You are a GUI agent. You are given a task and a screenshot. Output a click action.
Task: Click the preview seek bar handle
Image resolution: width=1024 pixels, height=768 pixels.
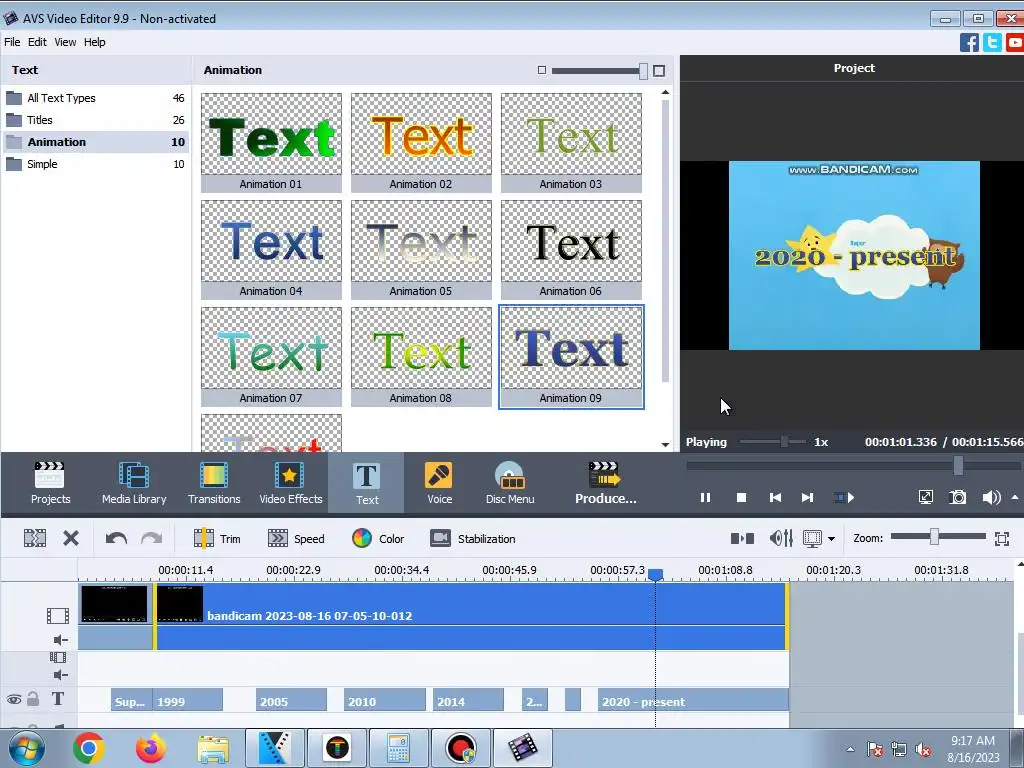(x=958, y=466)
